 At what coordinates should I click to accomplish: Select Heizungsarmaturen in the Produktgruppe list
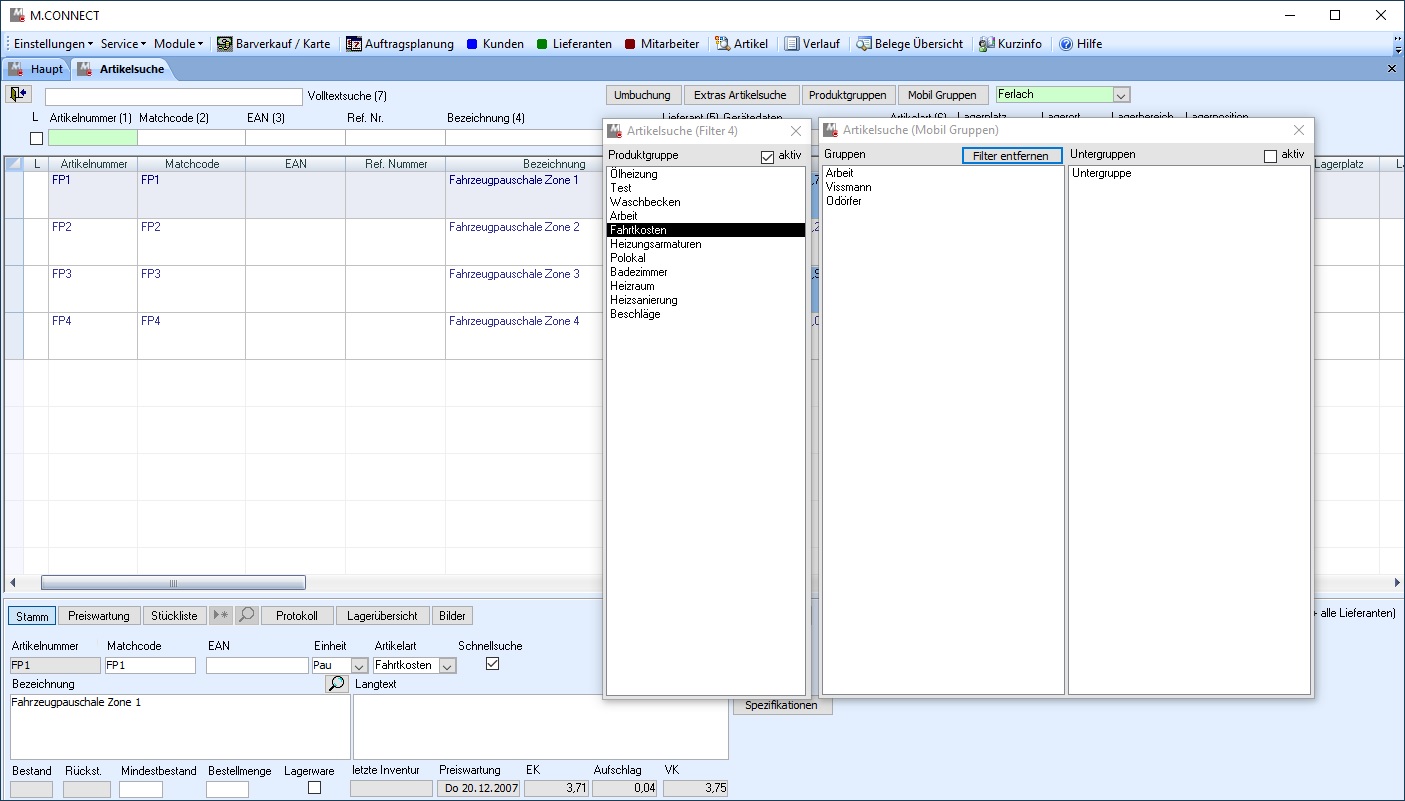click(x=656, y=244)
